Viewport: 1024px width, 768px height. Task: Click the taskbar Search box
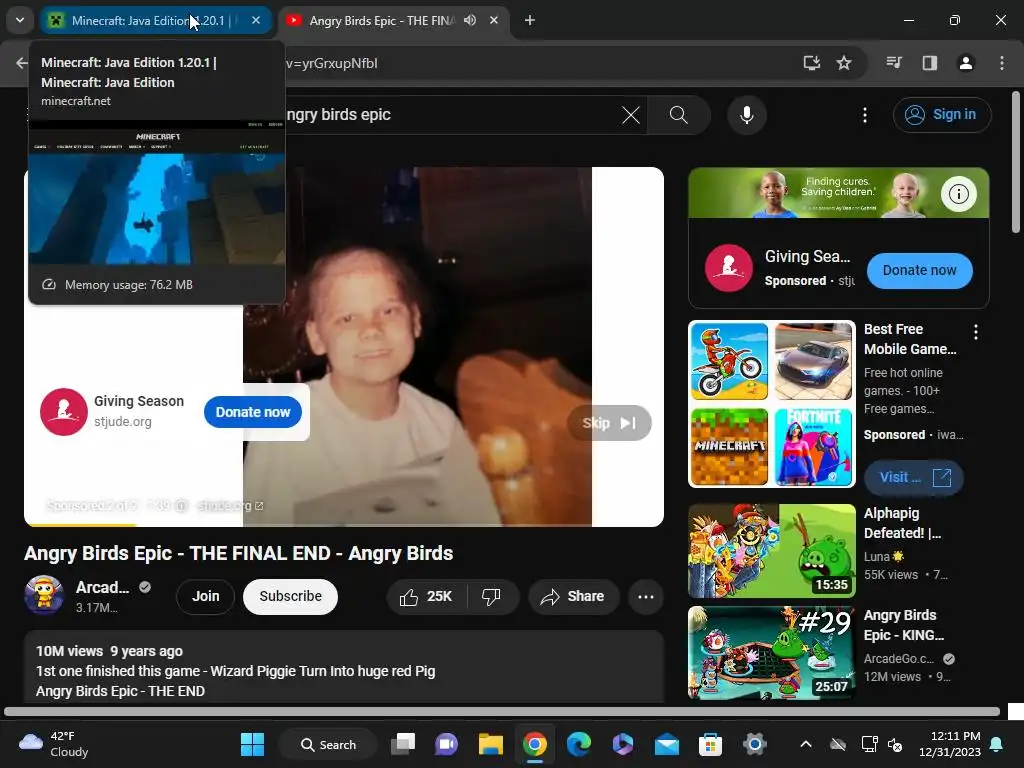(328, 744)
